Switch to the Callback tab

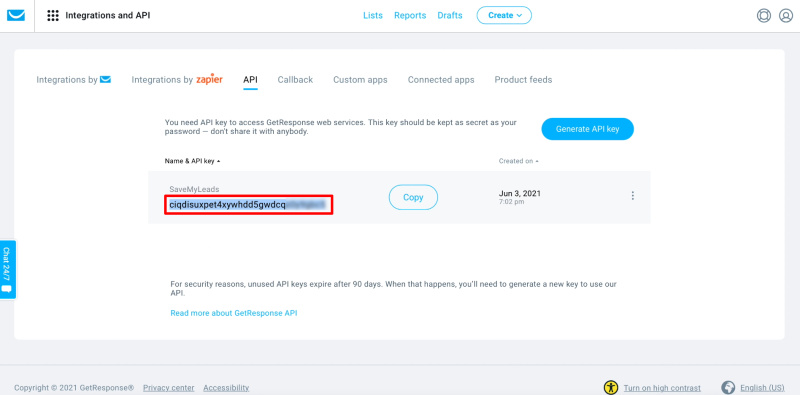[295, 80]
